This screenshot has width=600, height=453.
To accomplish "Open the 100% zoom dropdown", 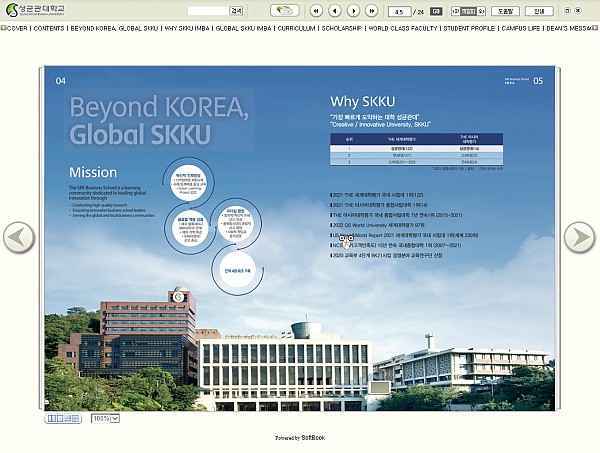I will click(x=106, y=419).
